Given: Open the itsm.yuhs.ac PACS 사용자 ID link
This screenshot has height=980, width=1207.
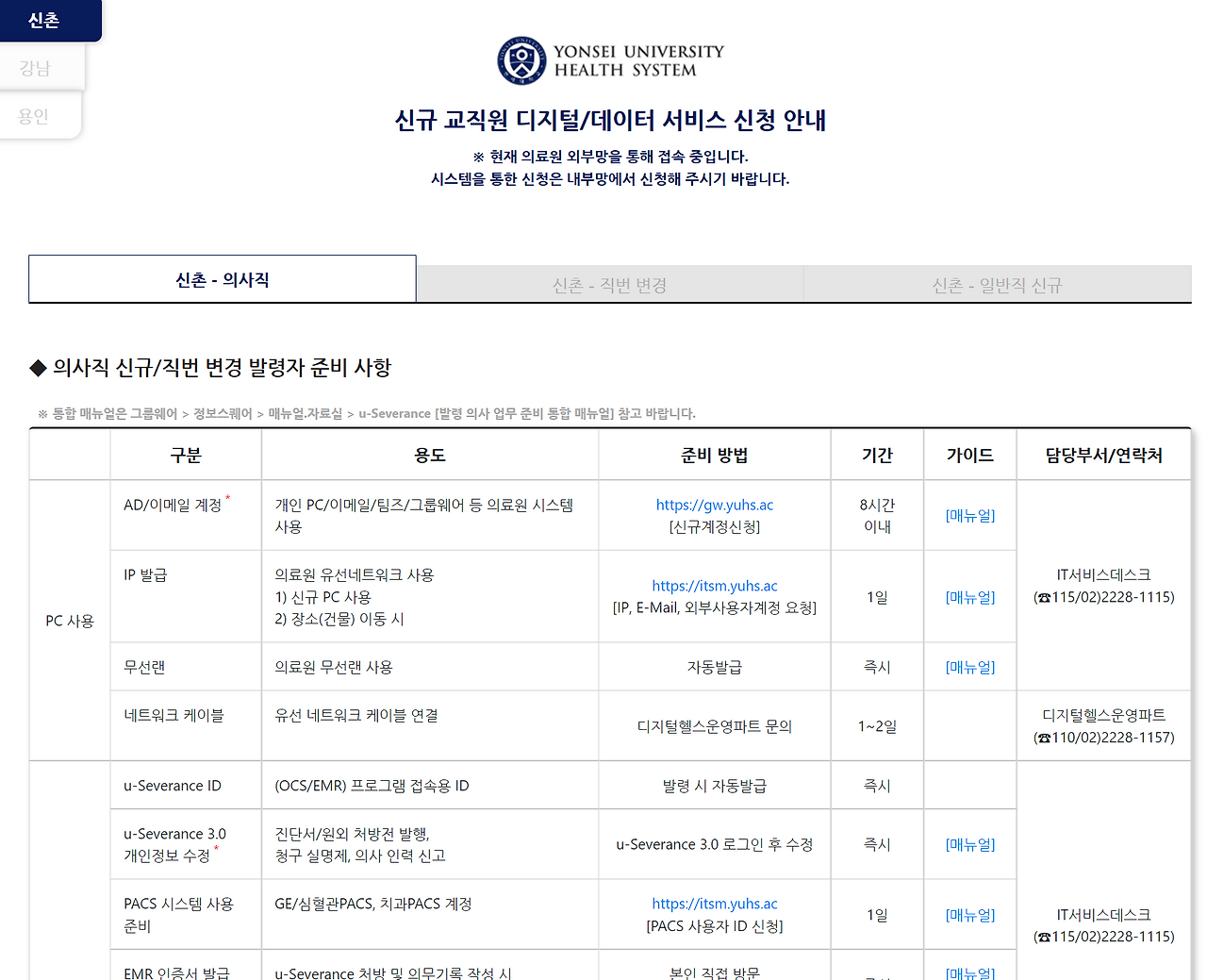Looking at the screenshot, I should (714, 903).
